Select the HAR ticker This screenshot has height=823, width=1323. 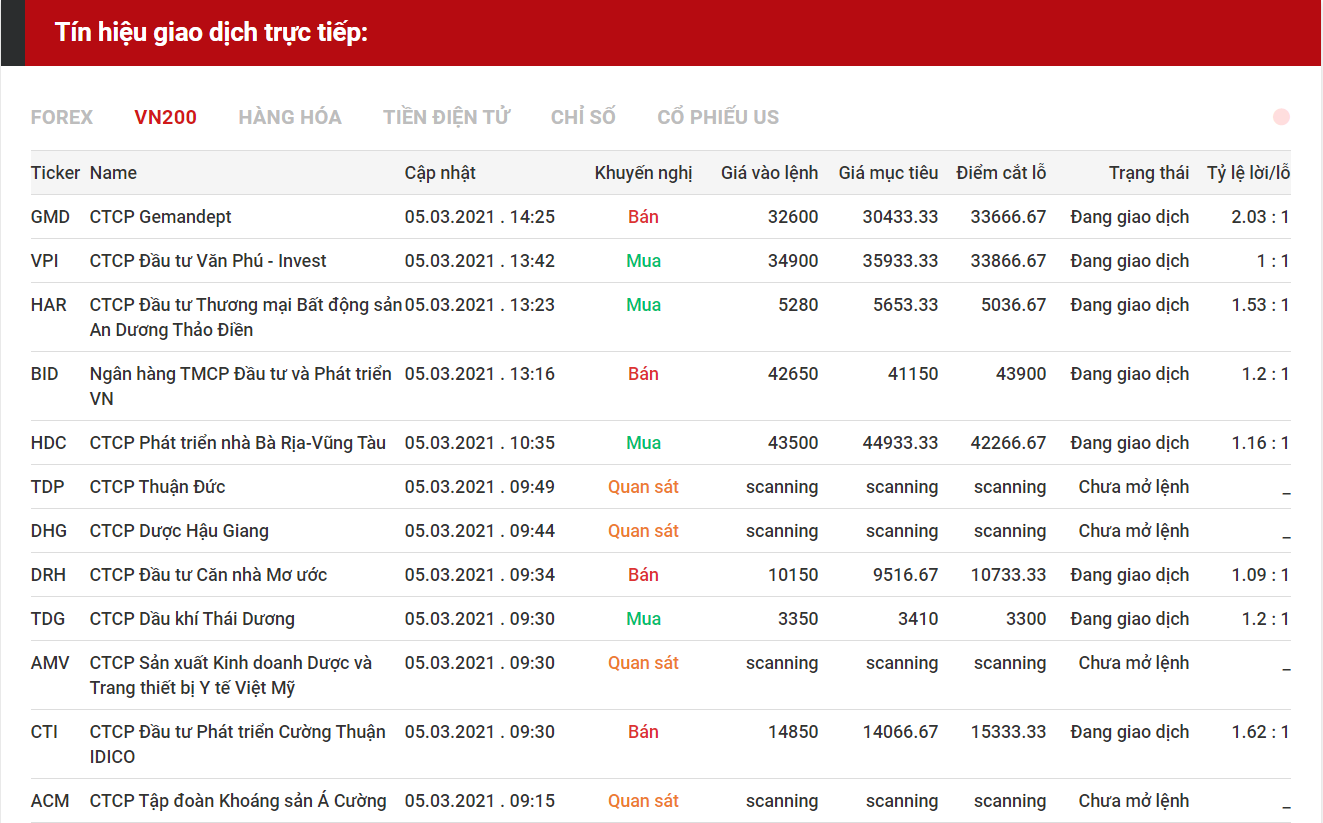click(48, 305)
